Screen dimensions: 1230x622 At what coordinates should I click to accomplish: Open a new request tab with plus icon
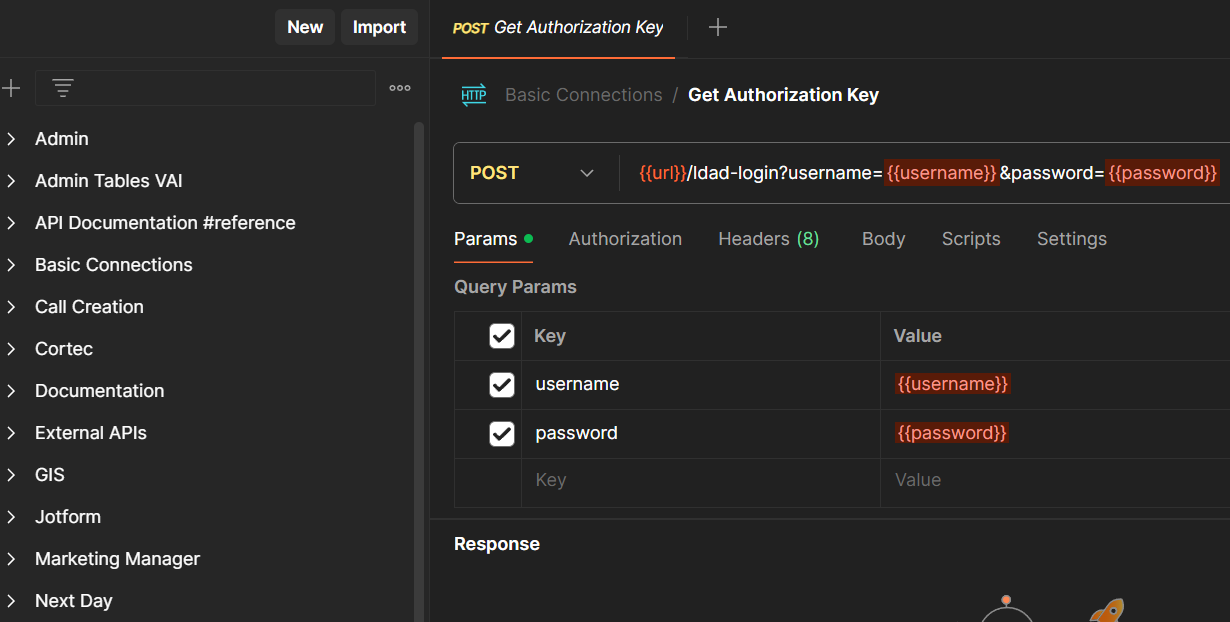tap(717, 27)
